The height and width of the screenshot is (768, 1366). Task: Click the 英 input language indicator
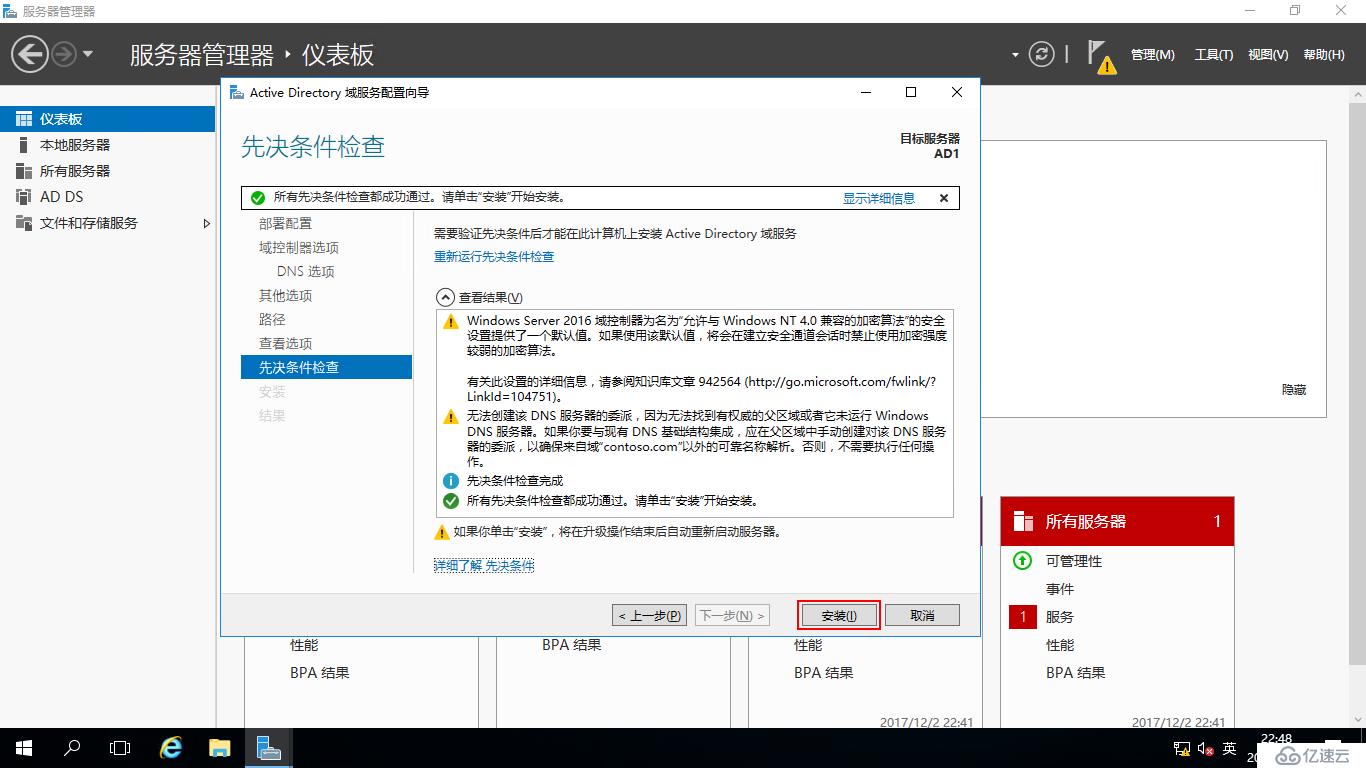1230,748
